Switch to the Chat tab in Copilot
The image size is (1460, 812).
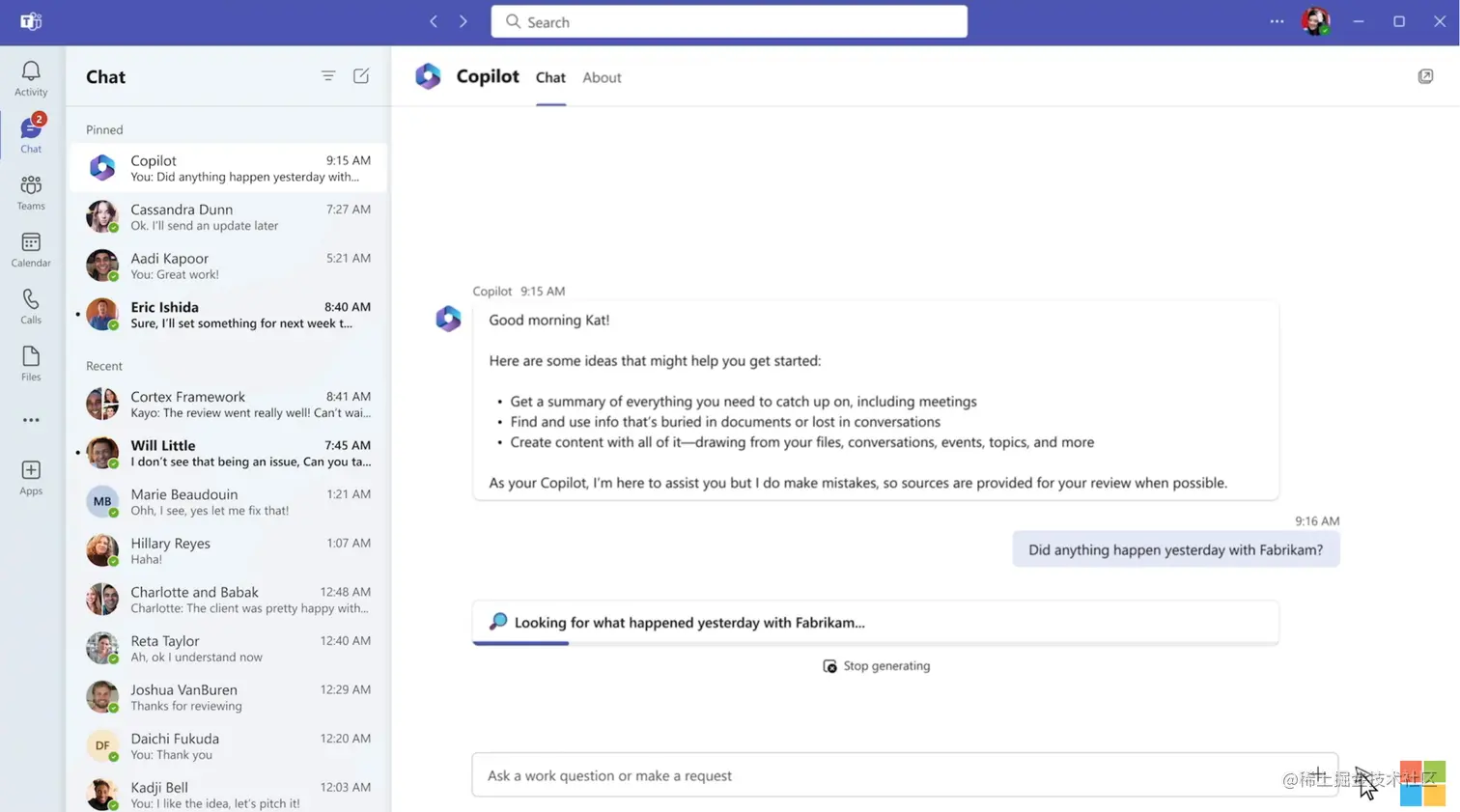[x=550, y=77]
